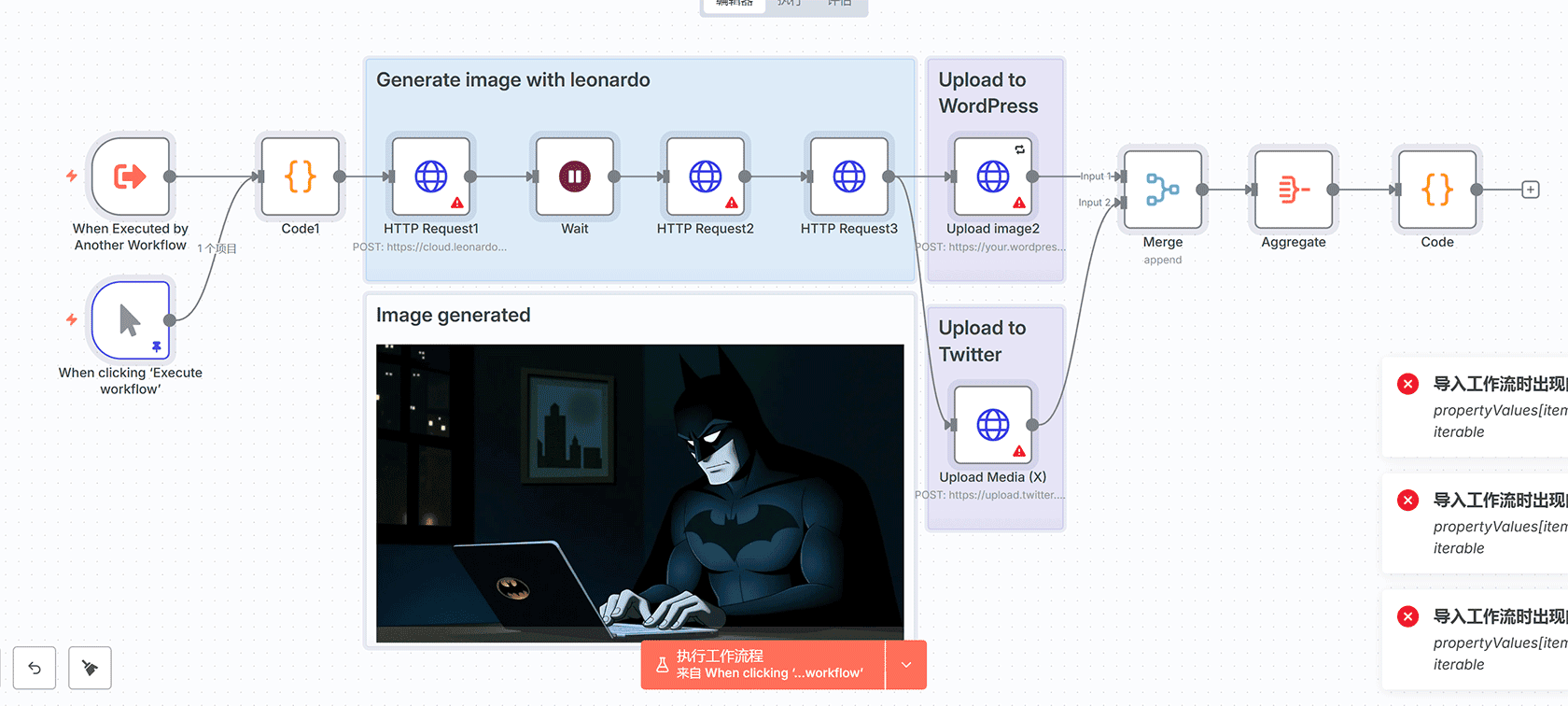Add a node after the Code node with plus
The width and height of the screenshot is (1568, 706).
[x=1531, y=190]
